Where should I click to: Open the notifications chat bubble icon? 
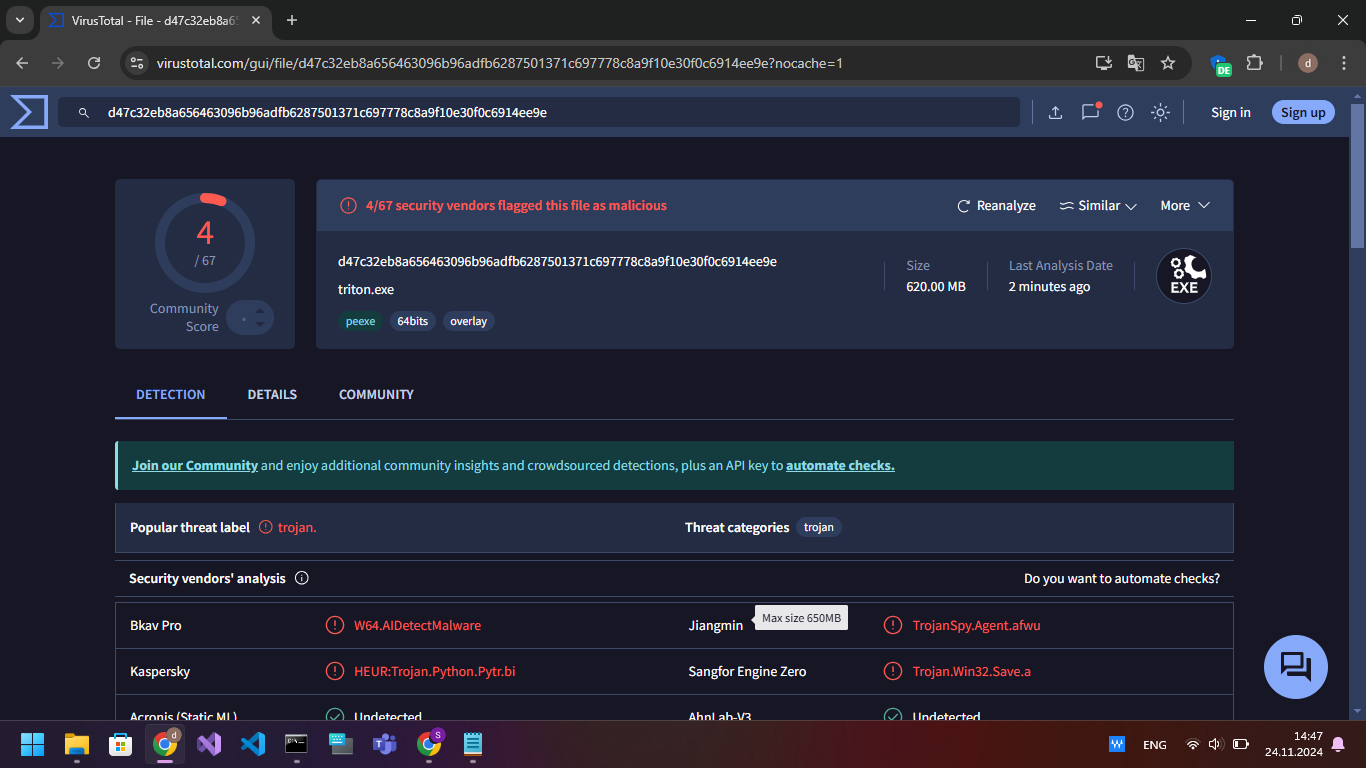[1090, 112]
